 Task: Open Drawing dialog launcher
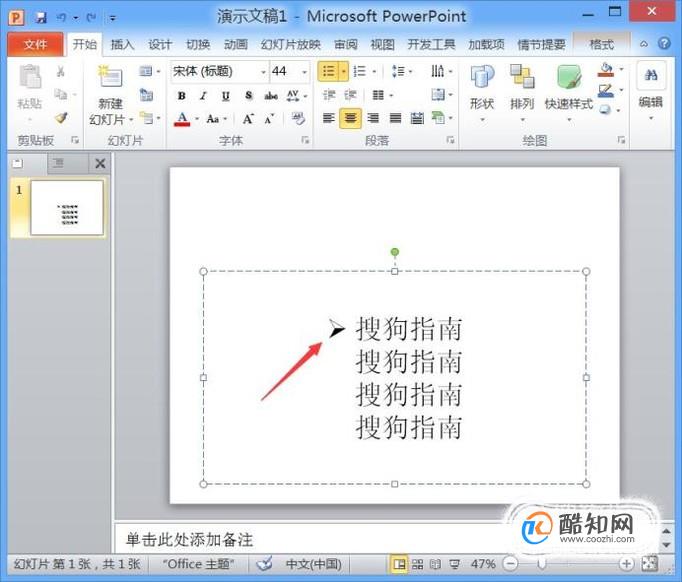point(621,140)
